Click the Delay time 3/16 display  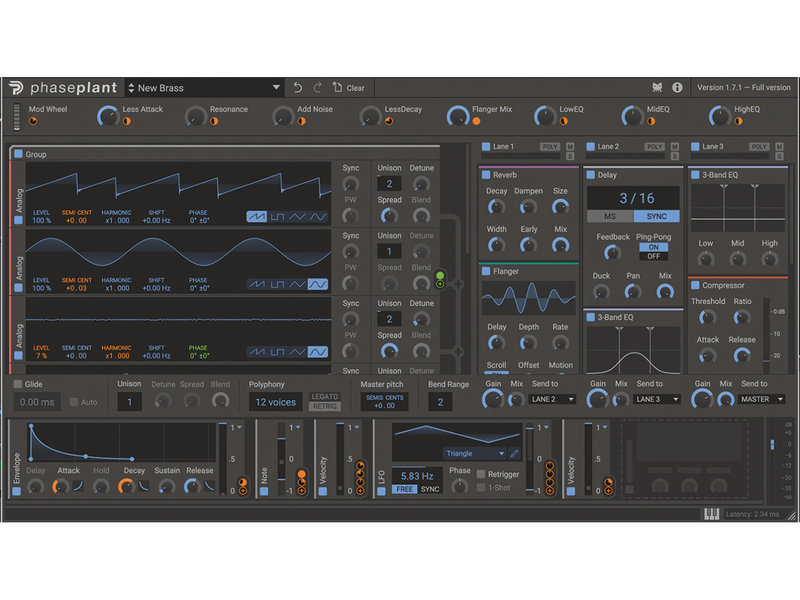(x=633, y=198)
